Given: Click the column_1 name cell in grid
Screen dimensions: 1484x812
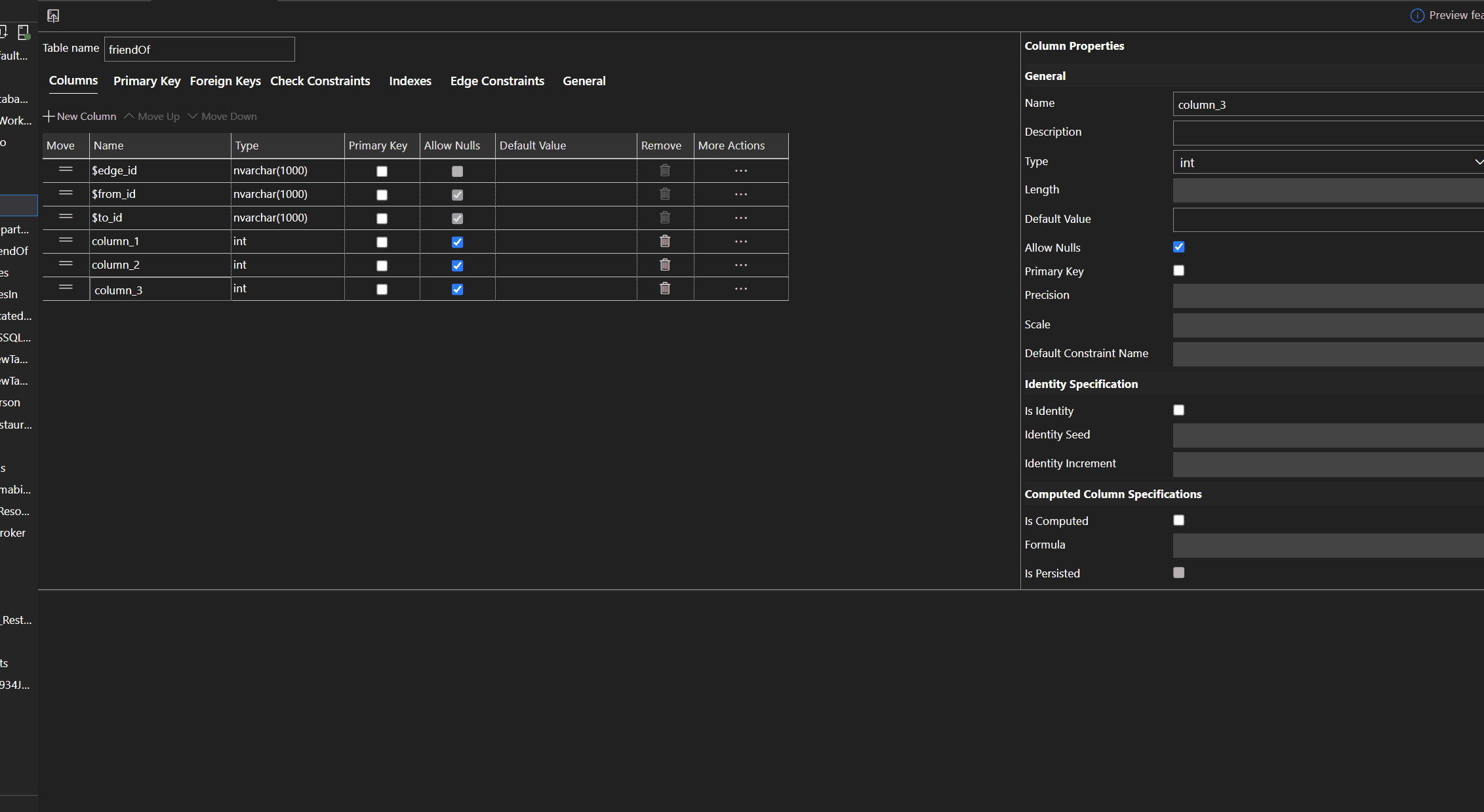Looking at the screenshot, I should 160,242.
